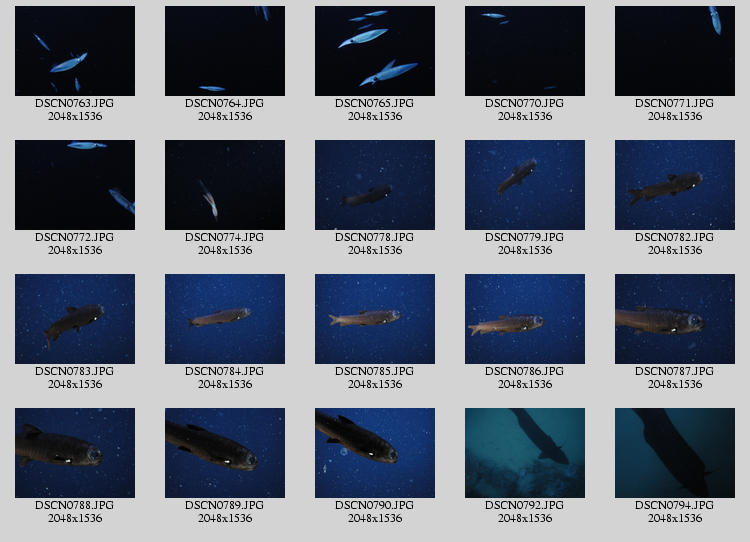Select the DSCN0789.JPG fish thumbnail
The height and width of the screenshot is (542, 750).
(x=224, y=453)
